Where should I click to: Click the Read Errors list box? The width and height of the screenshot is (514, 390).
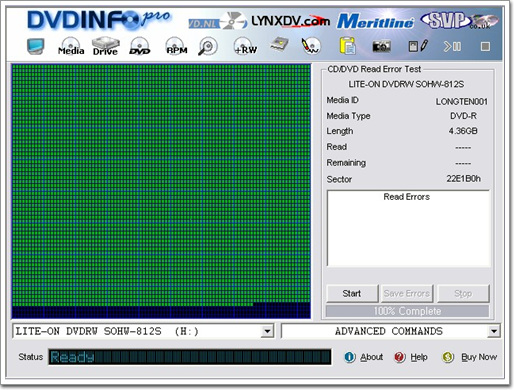coord(408,228)
